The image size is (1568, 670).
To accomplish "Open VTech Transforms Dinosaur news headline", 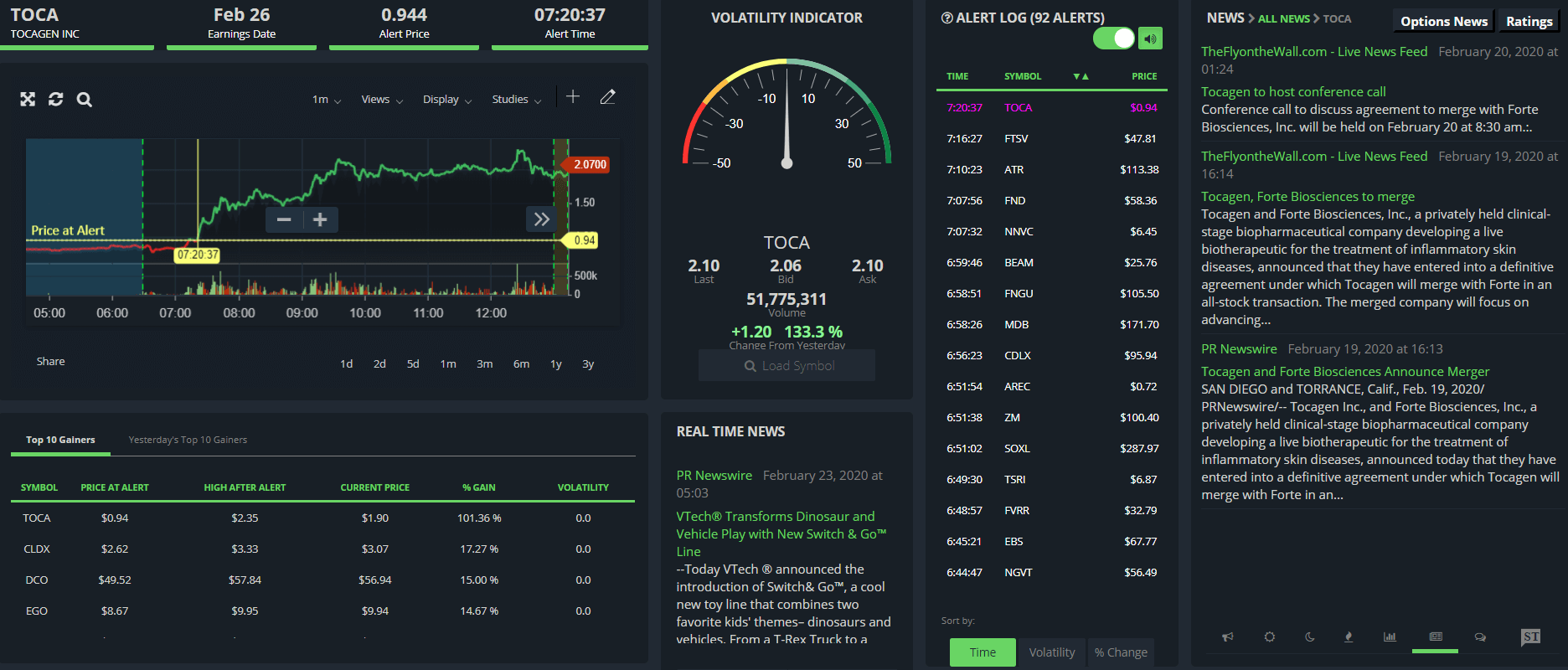I will pyautogui.click(x=781, y=533).
